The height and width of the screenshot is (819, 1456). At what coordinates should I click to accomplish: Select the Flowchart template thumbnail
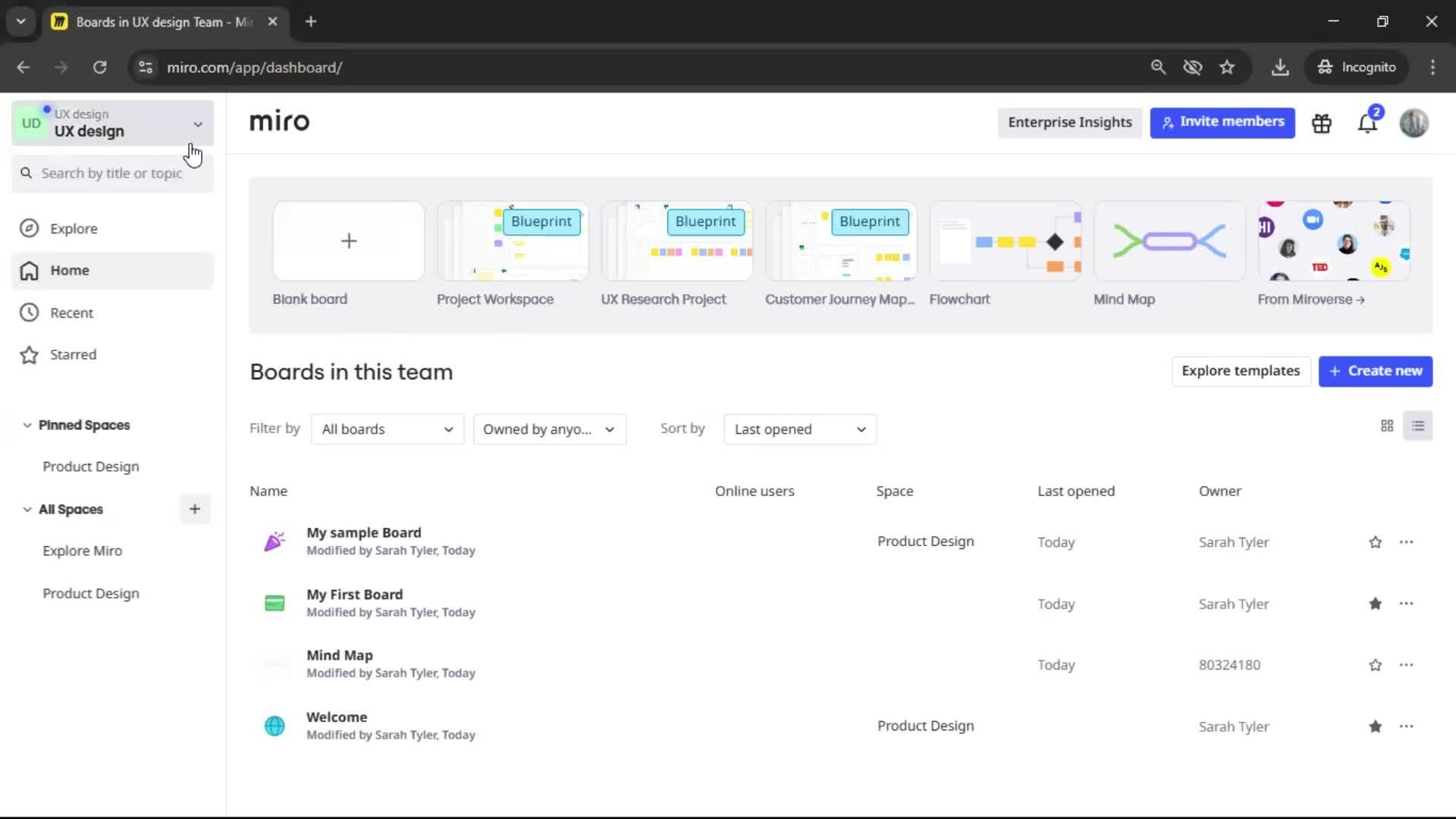click(x=1006, y=241)
